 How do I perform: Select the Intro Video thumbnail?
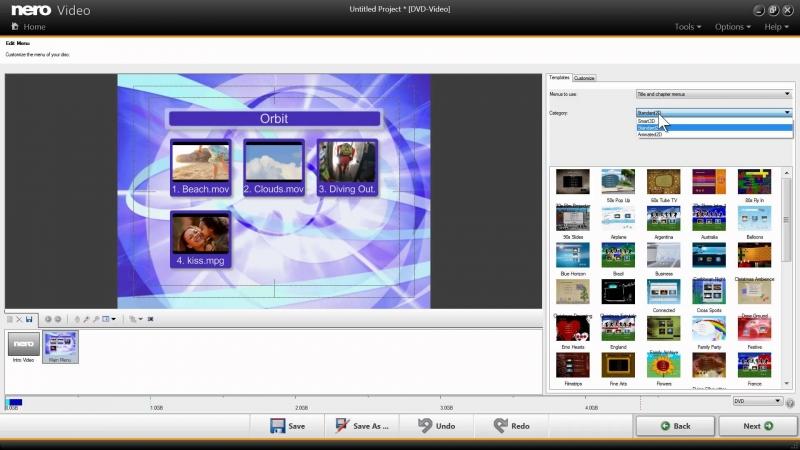pyautogui.click(x=21, y=345)
